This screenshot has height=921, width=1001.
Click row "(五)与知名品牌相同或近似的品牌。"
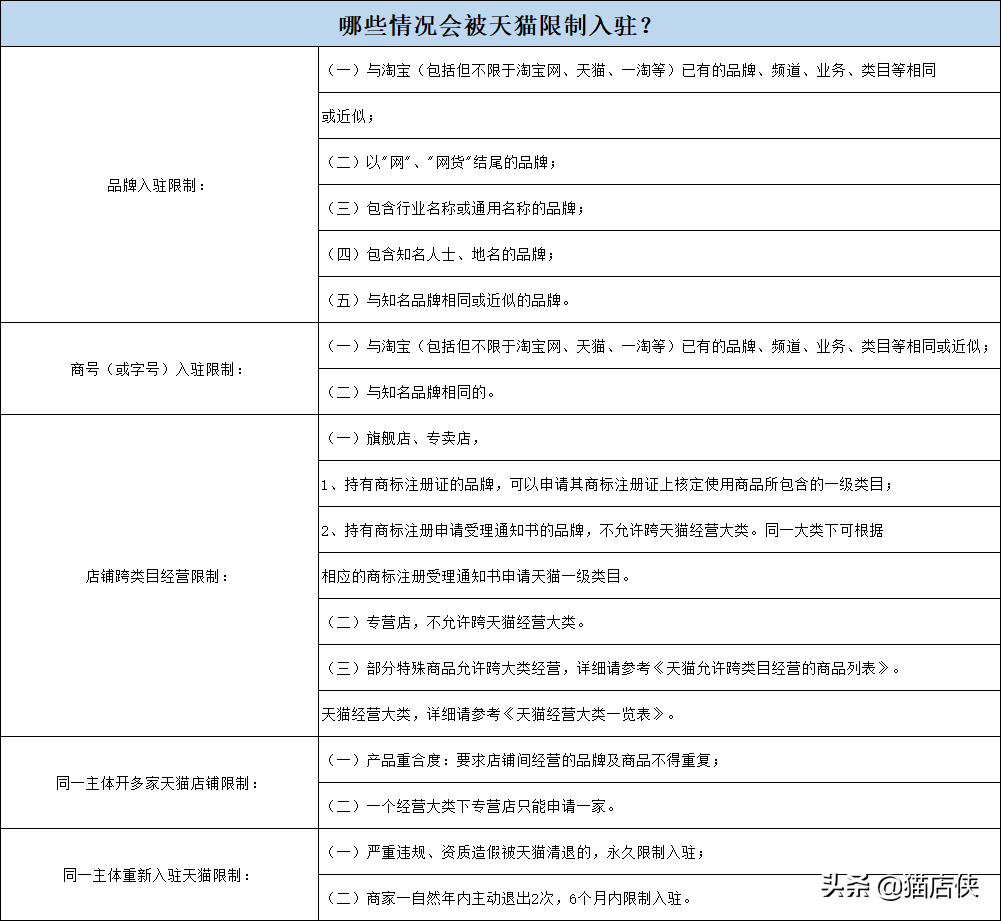[x=659, y=300]
